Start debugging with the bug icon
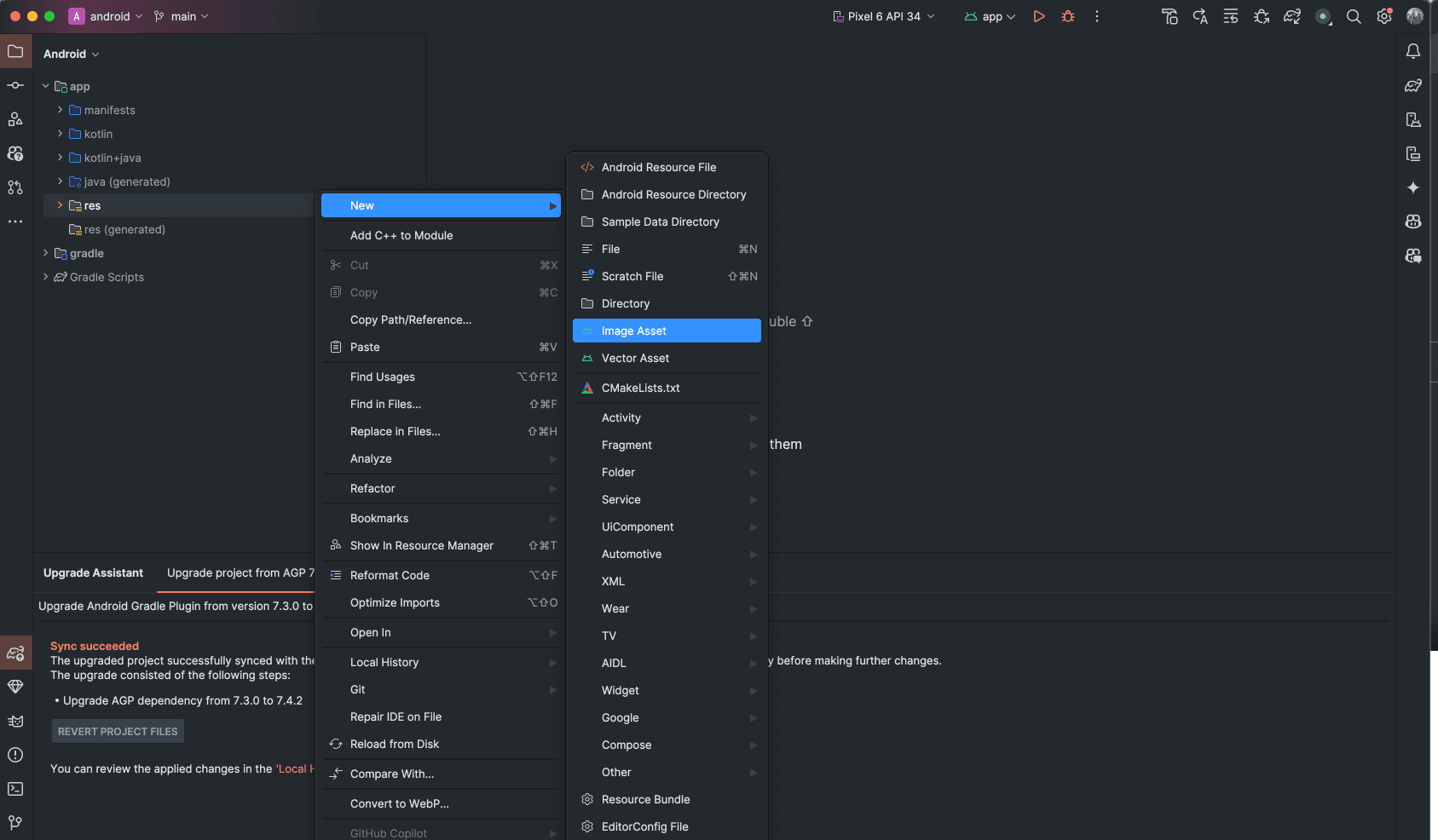 [1067, 16]
